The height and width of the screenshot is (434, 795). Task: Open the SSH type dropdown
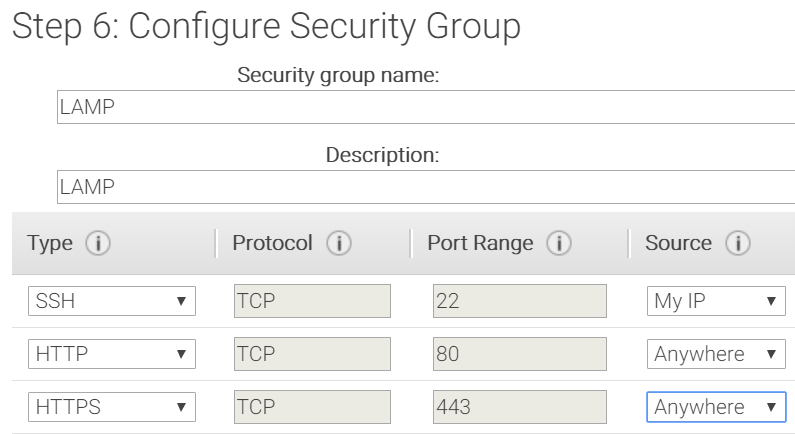click(x=111, y=301)
